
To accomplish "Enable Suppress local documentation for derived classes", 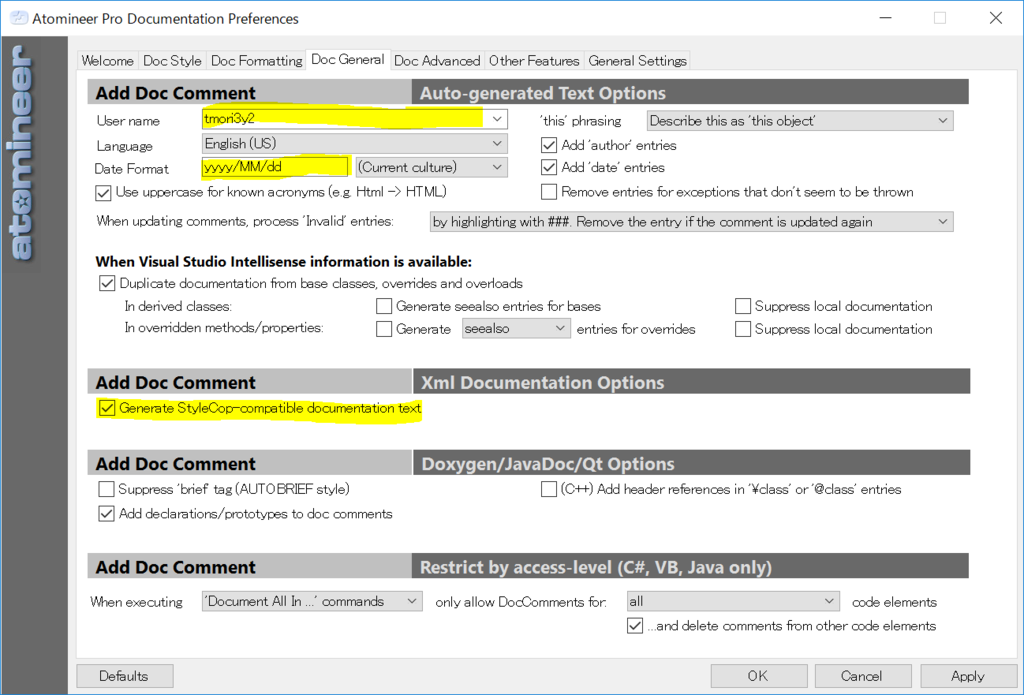I will point(743,306).
